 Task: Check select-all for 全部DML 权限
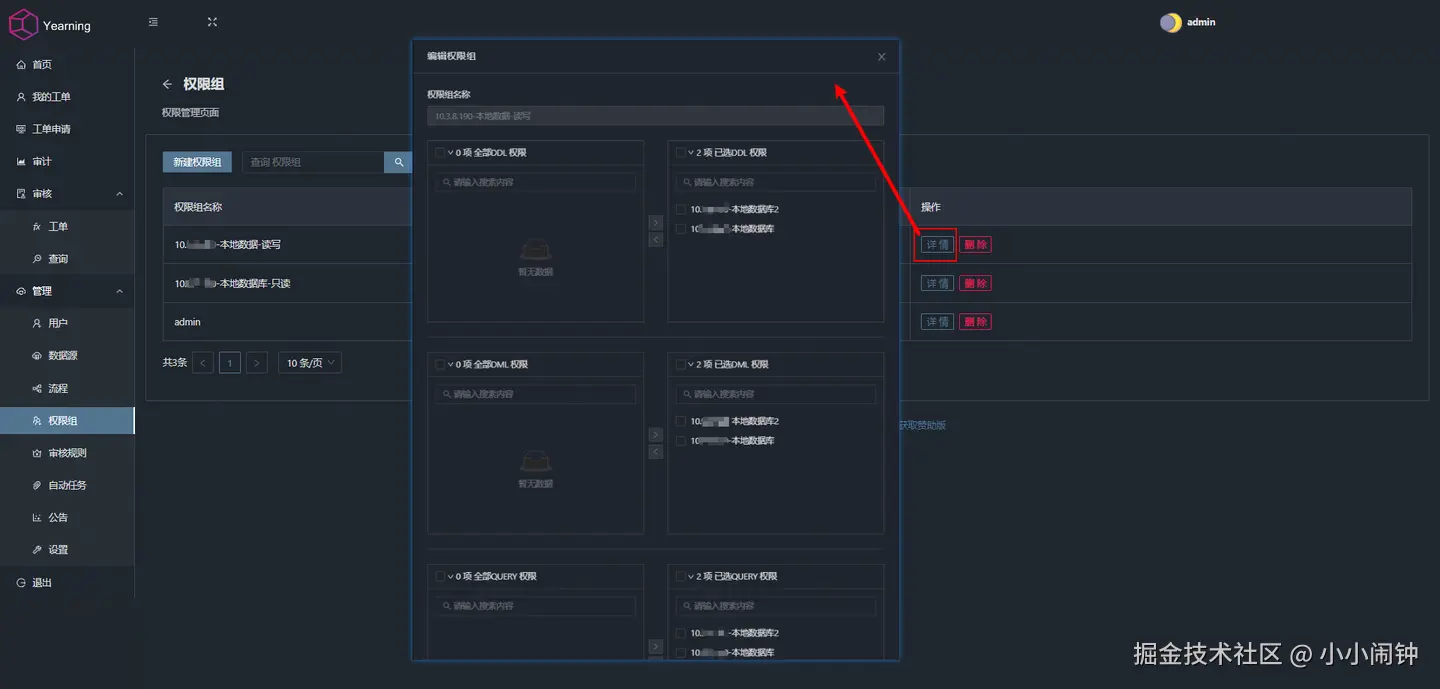(440, 365)
